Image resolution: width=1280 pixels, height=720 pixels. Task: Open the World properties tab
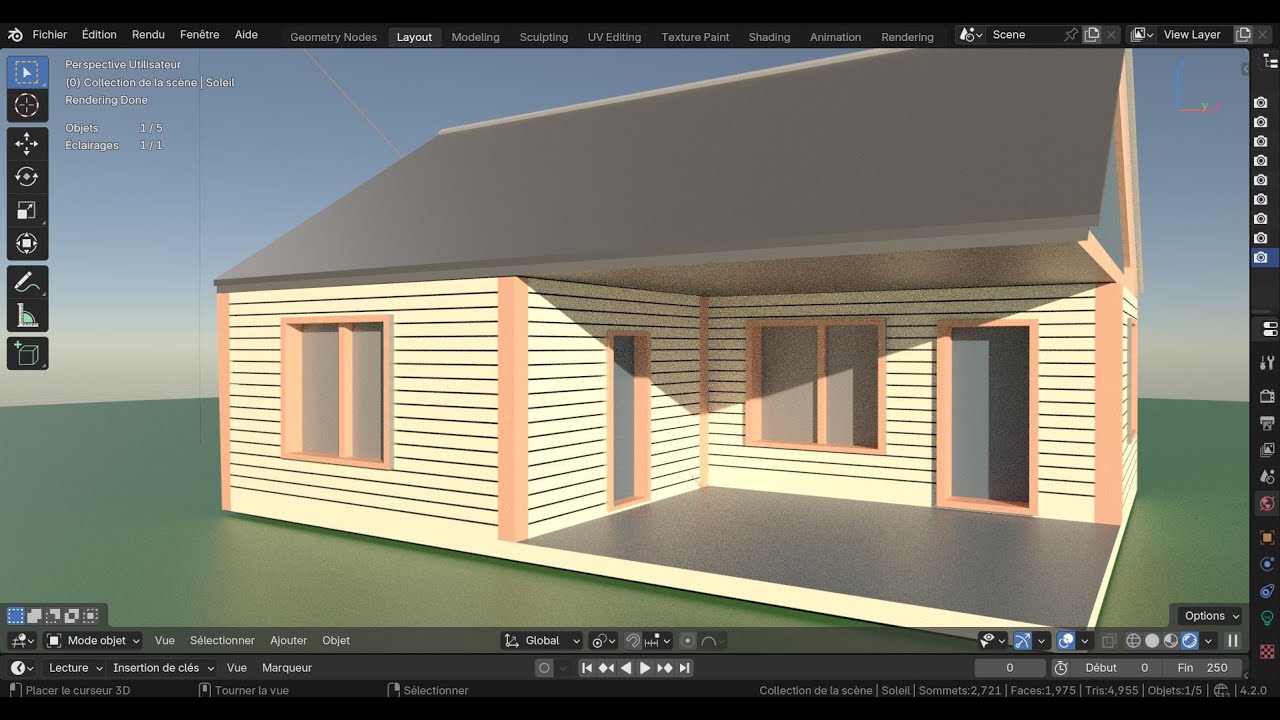point(1267,504)
